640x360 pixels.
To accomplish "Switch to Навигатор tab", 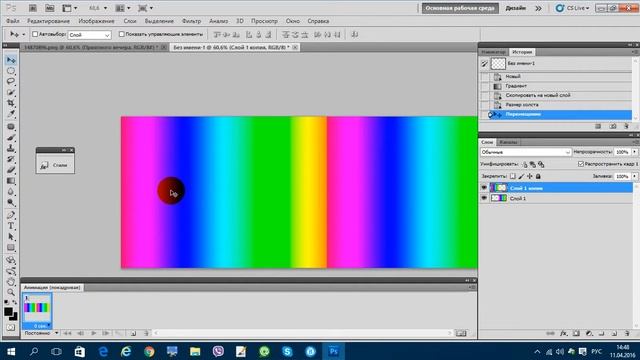I will (493, 52).
